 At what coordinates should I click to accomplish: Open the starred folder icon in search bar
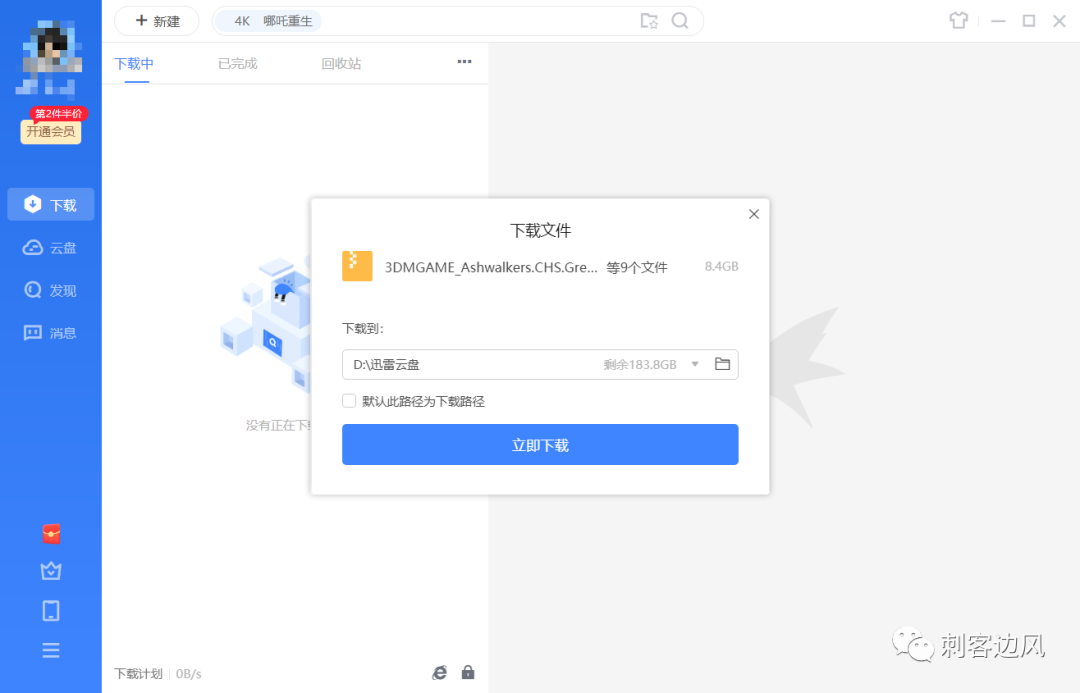coord(649,21)
